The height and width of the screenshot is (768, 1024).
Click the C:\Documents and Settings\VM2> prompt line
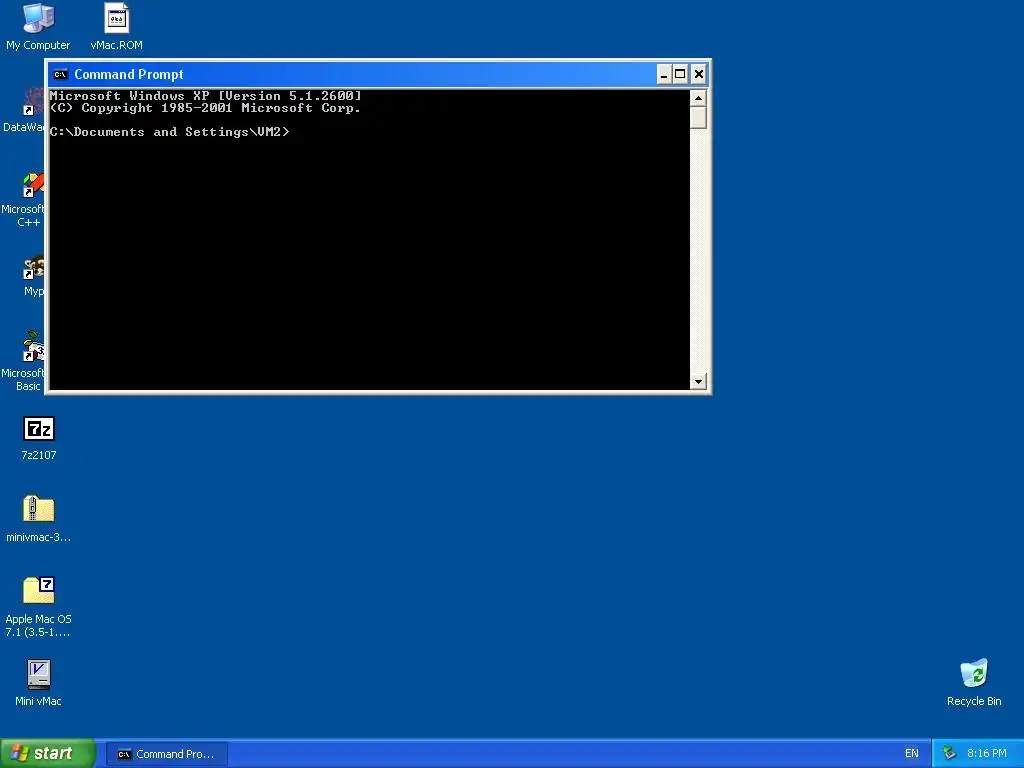169,132
